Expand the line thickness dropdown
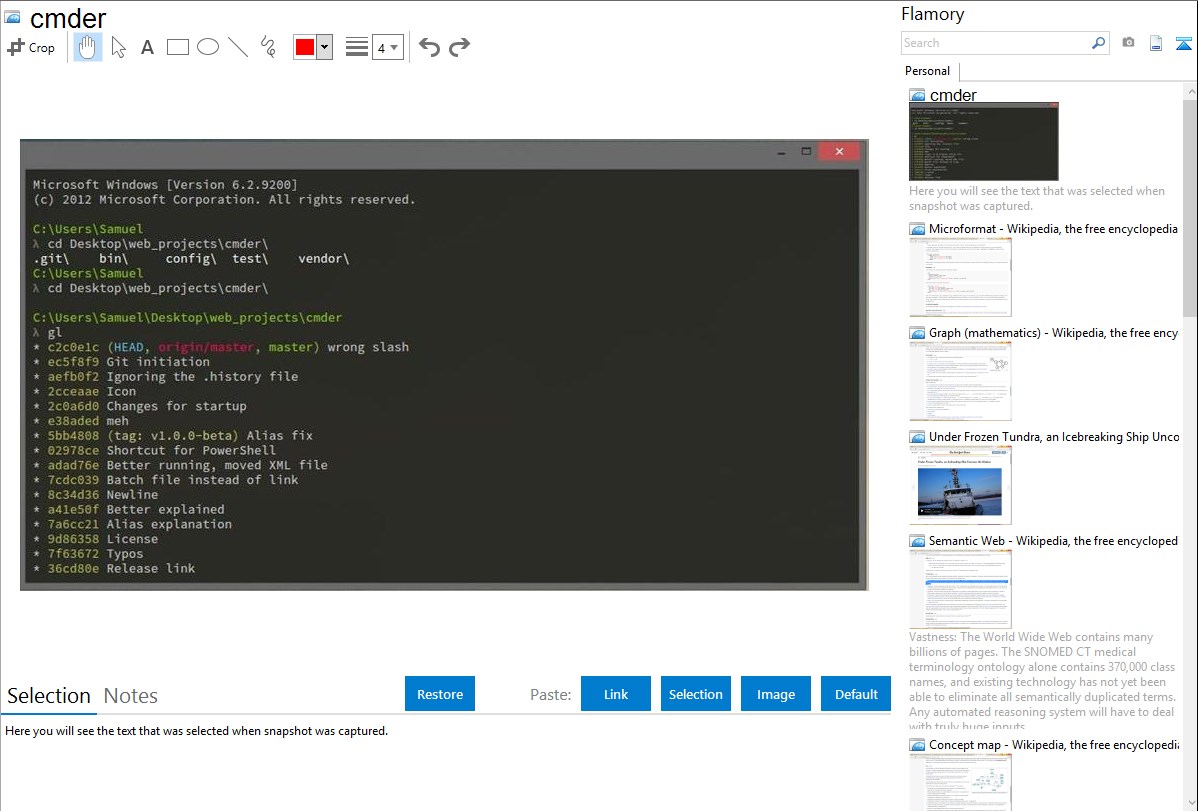 pyautogui.click(x=387, y=47)
